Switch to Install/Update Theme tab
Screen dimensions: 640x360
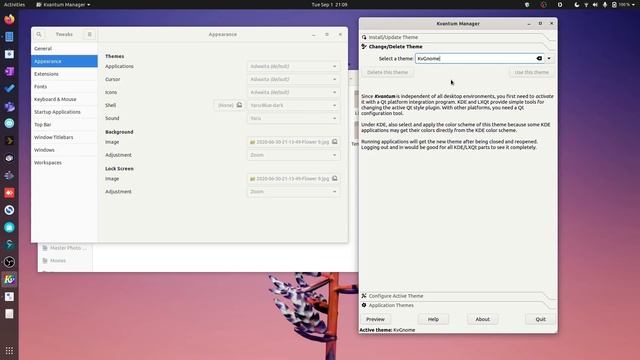[457, 37]
